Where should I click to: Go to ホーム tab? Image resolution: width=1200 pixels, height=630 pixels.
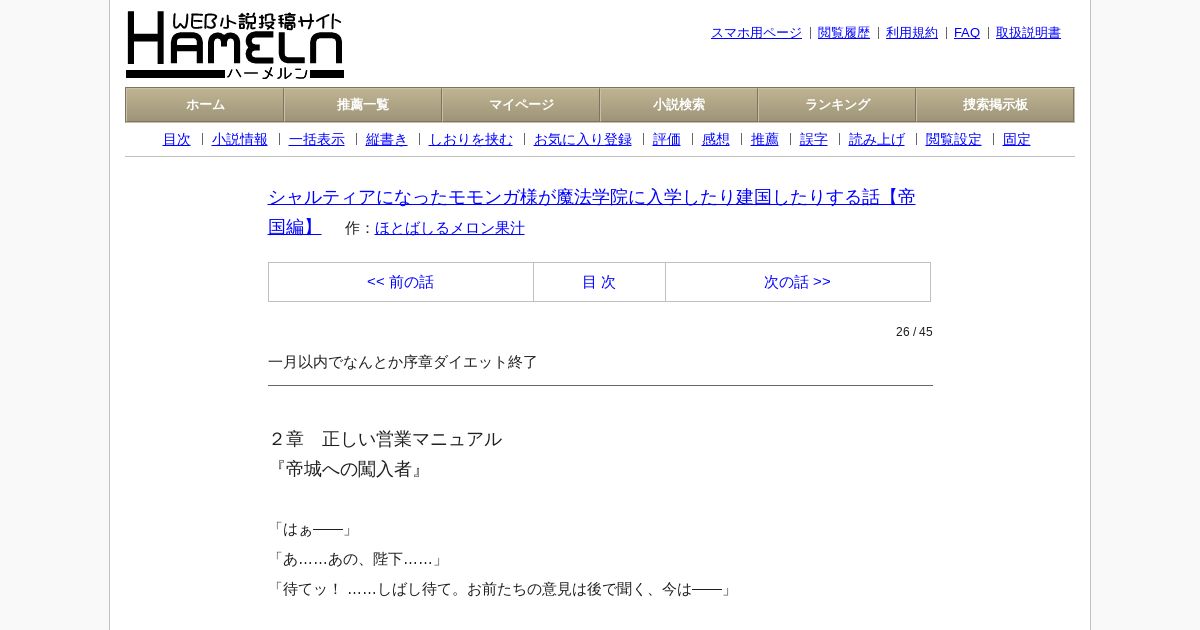(205, 105)
